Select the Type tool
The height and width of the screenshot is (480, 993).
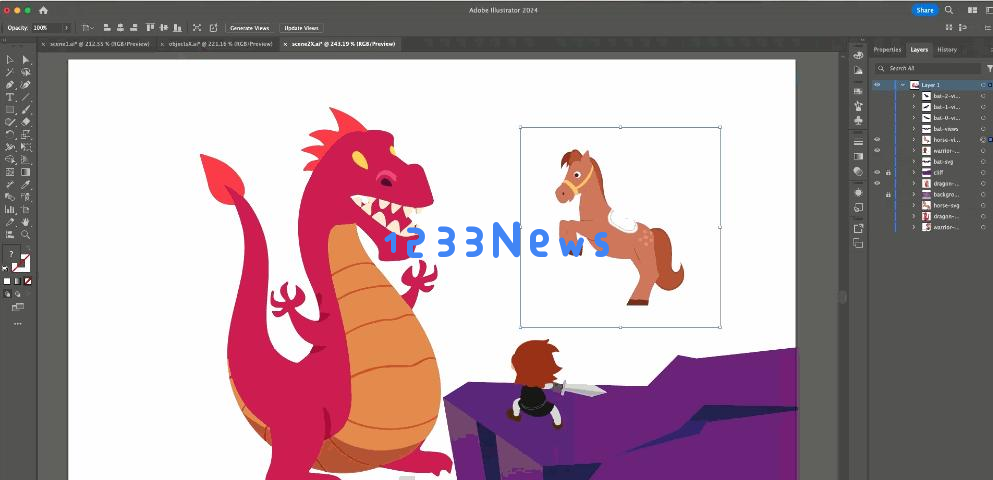pos(10,97)
